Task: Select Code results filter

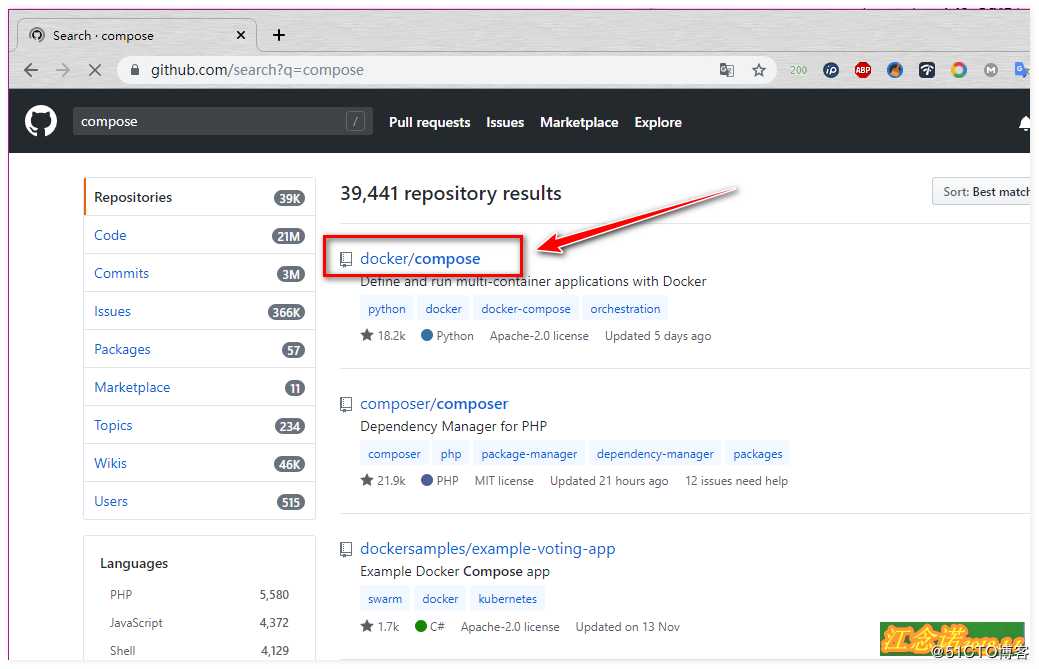Action: [199, 235]
